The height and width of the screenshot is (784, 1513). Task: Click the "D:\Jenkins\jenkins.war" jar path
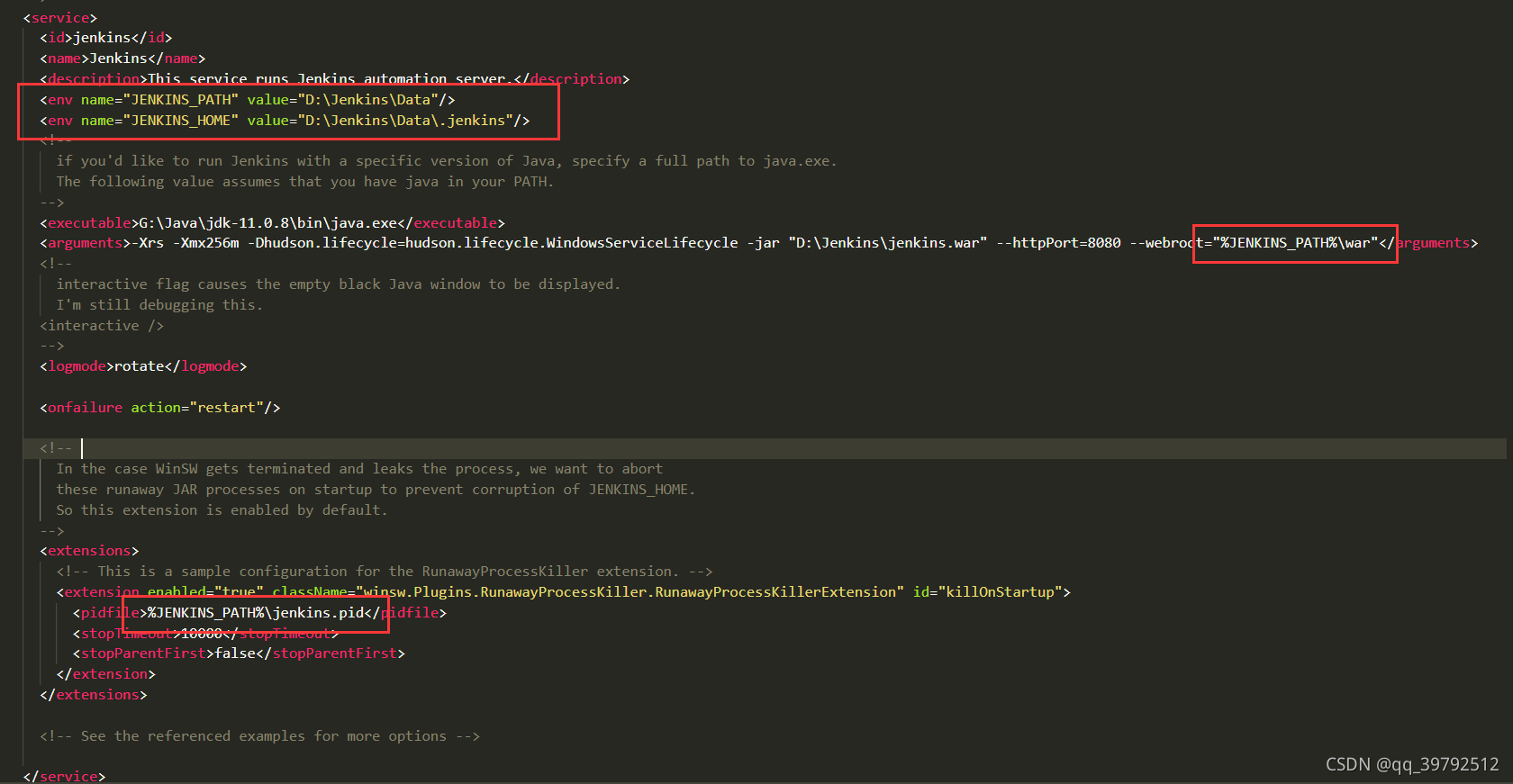pos(887,243)
